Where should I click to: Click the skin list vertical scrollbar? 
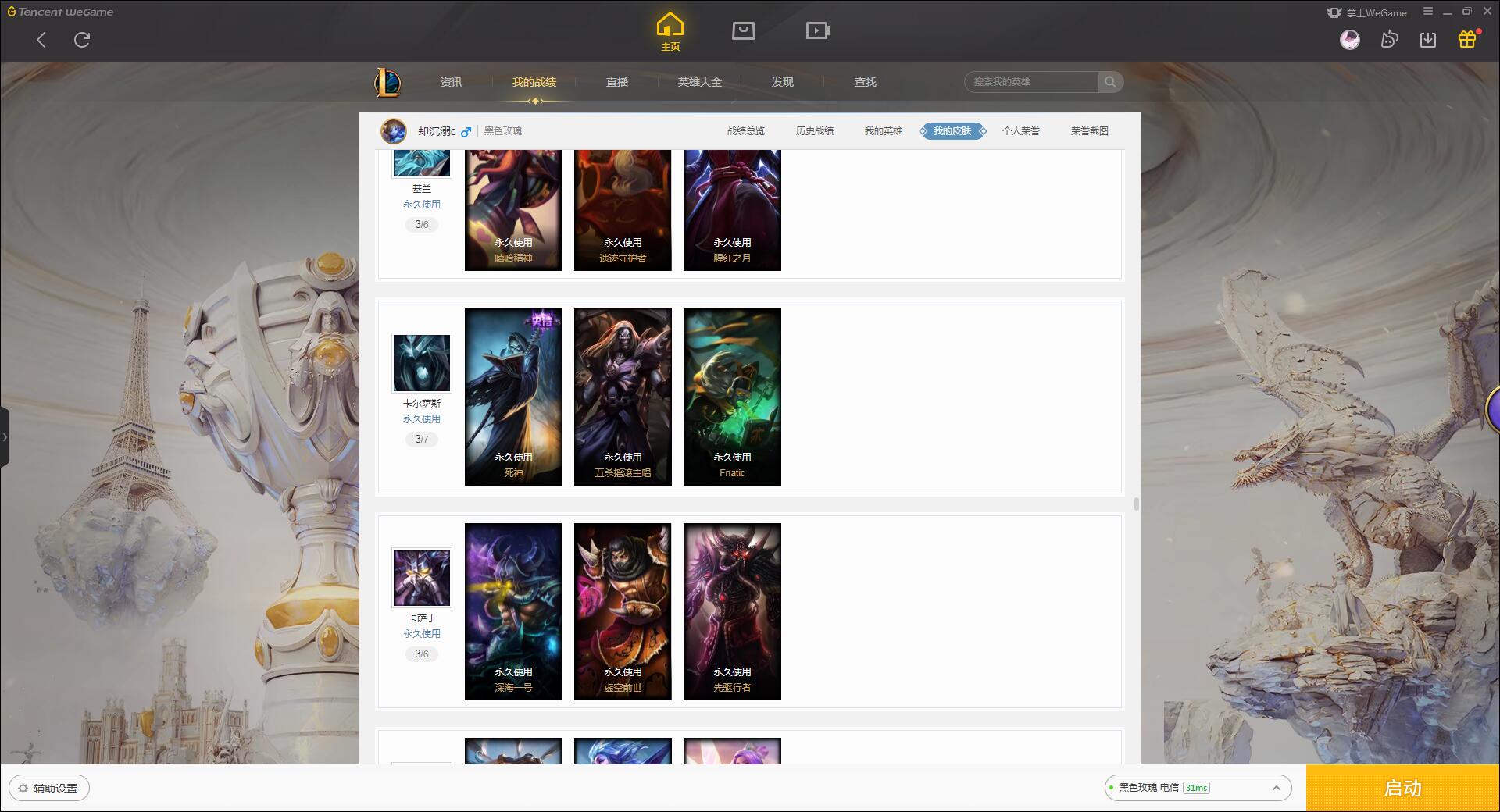point(1136,504)
